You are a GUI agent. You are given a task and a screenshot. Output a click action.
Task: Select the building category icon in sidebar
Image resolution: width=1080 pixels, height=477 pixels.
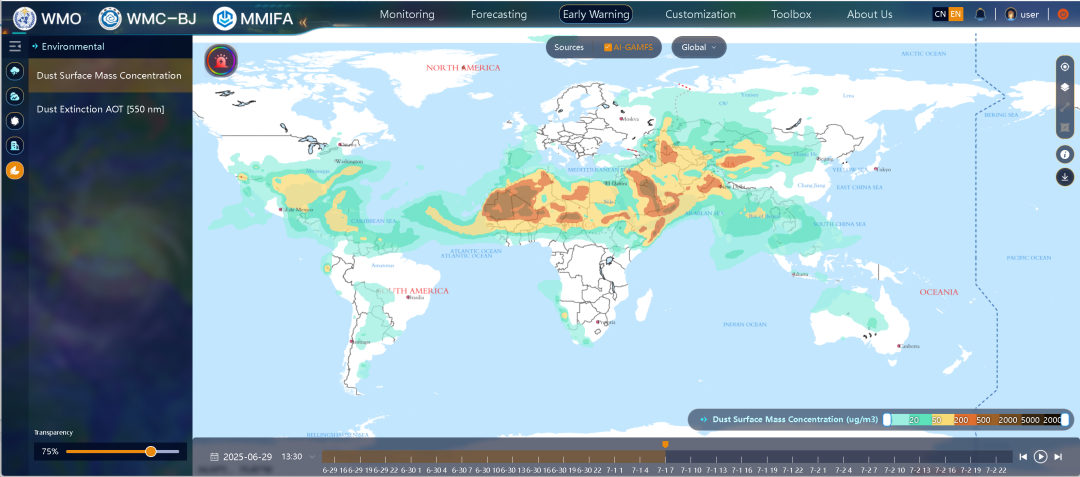tap(14, 146)
